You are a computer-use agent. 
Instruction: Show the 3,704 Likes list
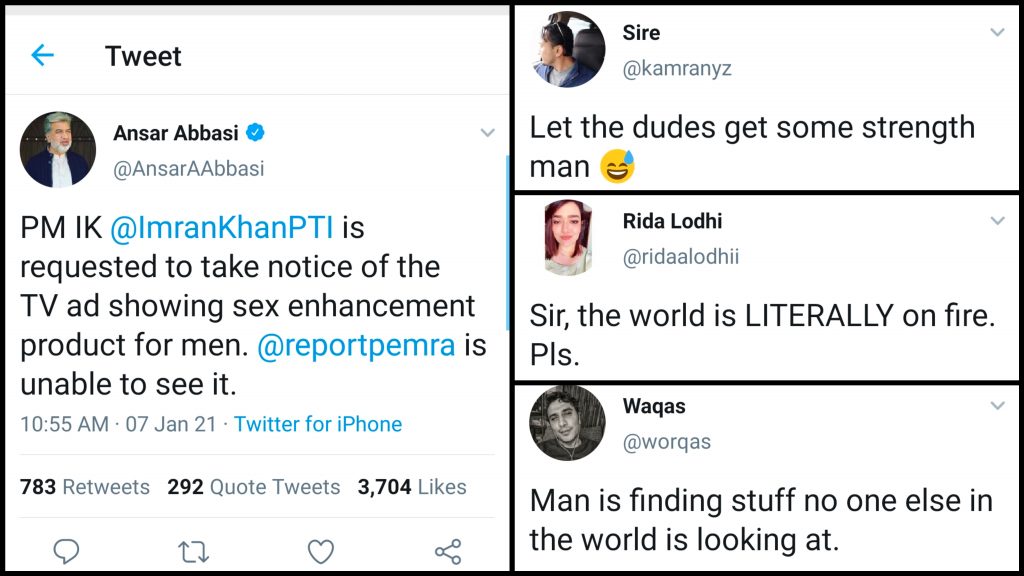(x=412, y=487)
